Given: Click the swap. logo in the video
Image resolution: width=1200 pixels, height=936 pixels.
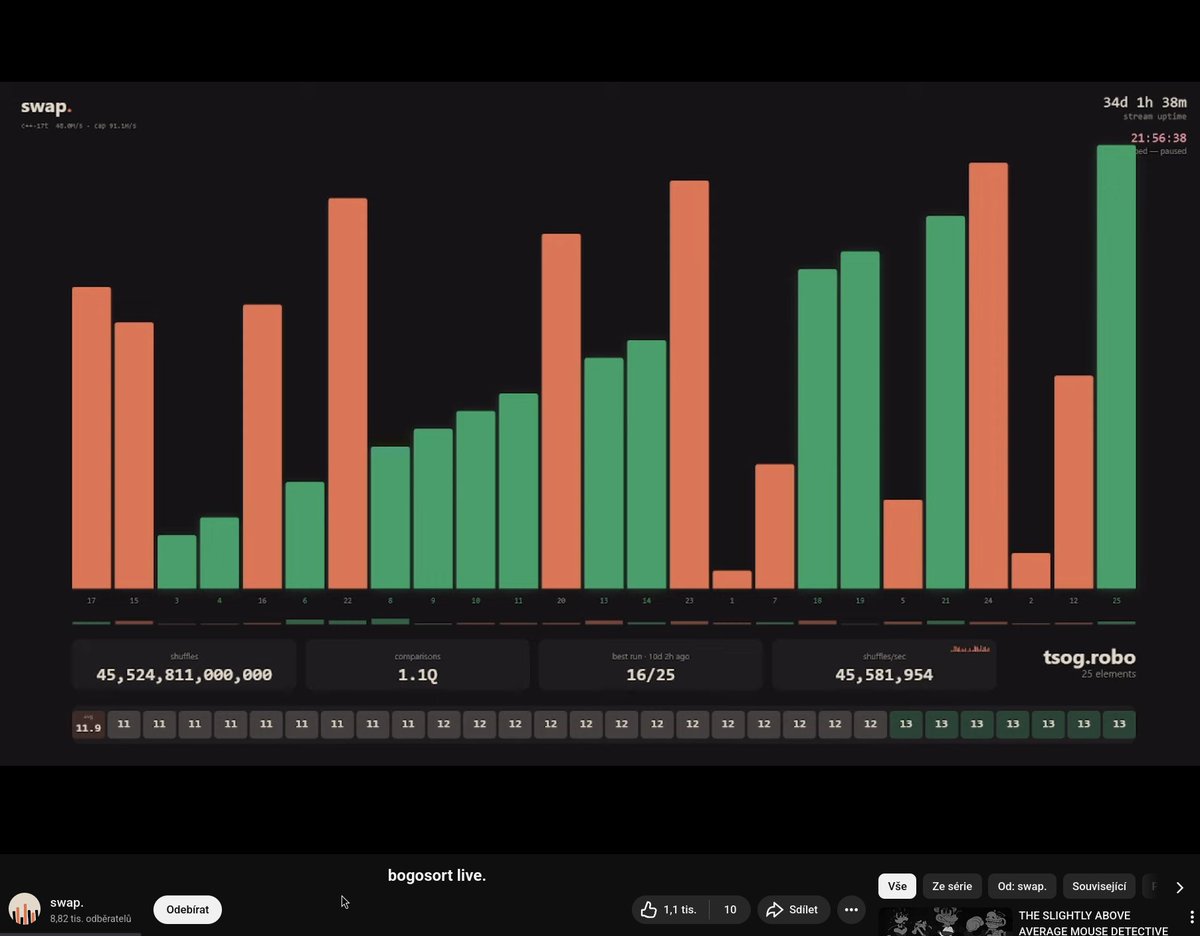Looking at the screenshot, I should [46, 107].
